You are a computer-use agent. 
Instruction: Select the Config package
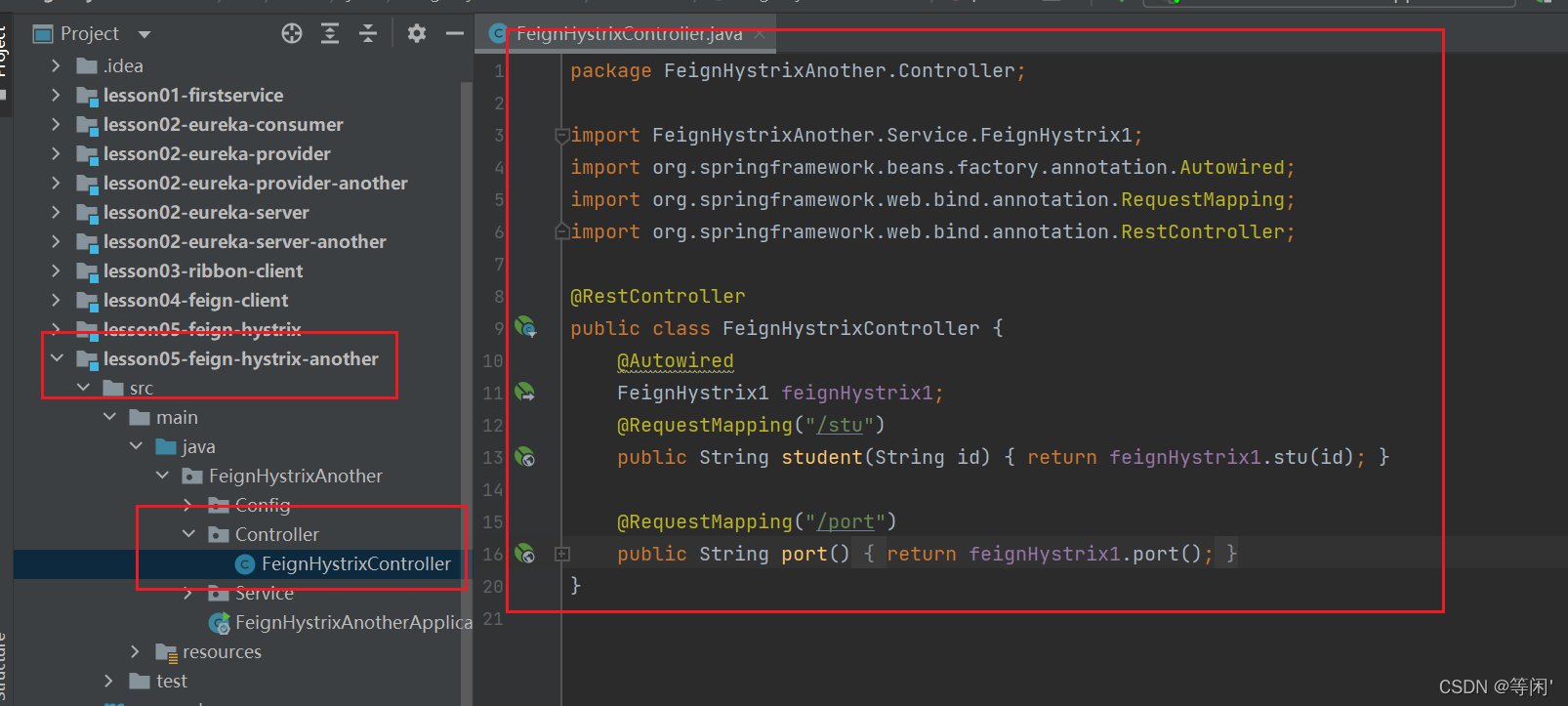pos(263,505)
